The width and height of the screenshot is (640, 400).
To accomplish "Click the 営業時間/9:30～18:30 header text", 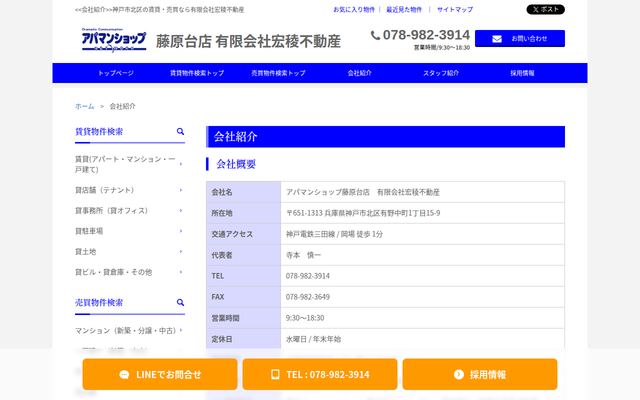I will click(442, 47).
